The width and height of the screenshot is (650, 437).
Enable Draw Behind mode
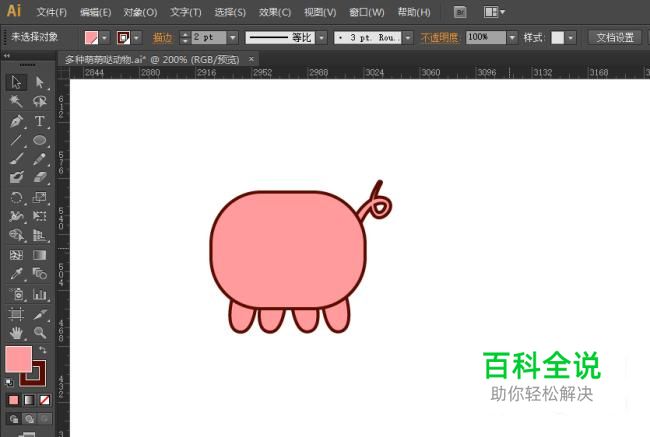(29, 419)
